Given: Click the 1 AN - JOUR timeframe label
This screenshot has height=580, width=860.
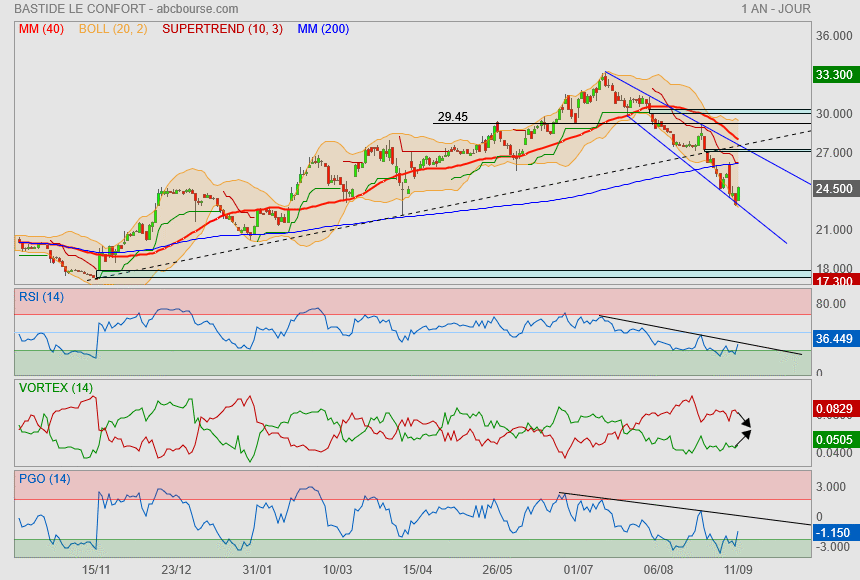Looking at the screenshot, I should [x=776, y=9].
